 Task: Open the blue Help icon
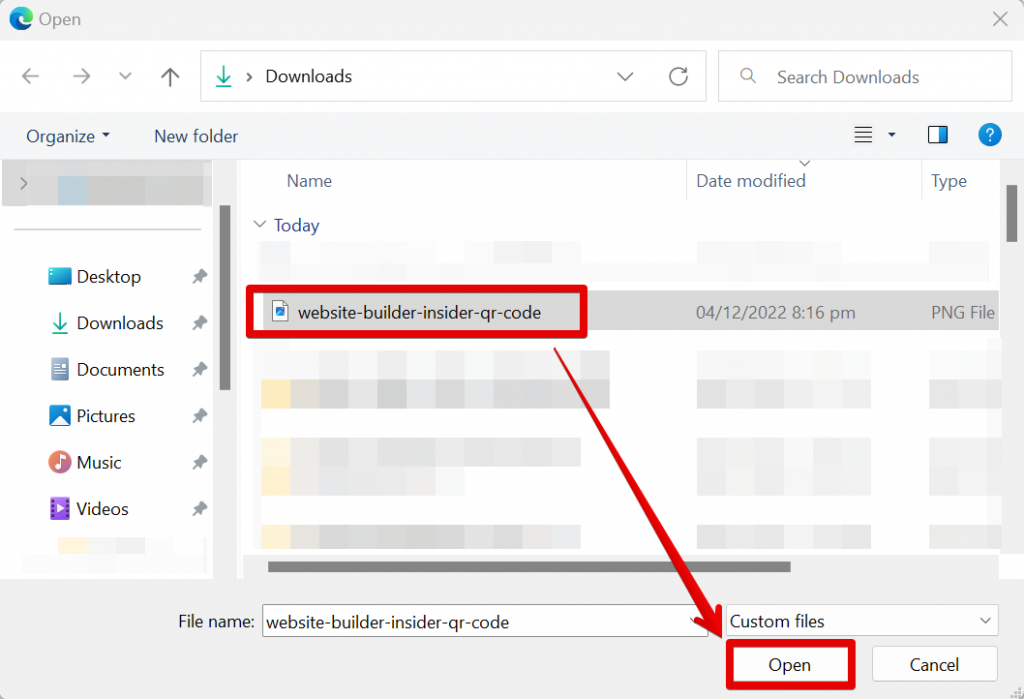[989, 135]
